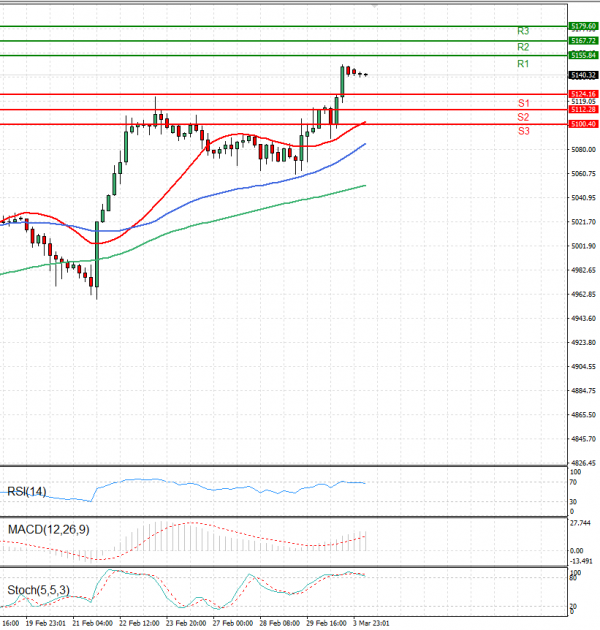
Task: Click the RSI 30 level value
Action: point(573,502)
